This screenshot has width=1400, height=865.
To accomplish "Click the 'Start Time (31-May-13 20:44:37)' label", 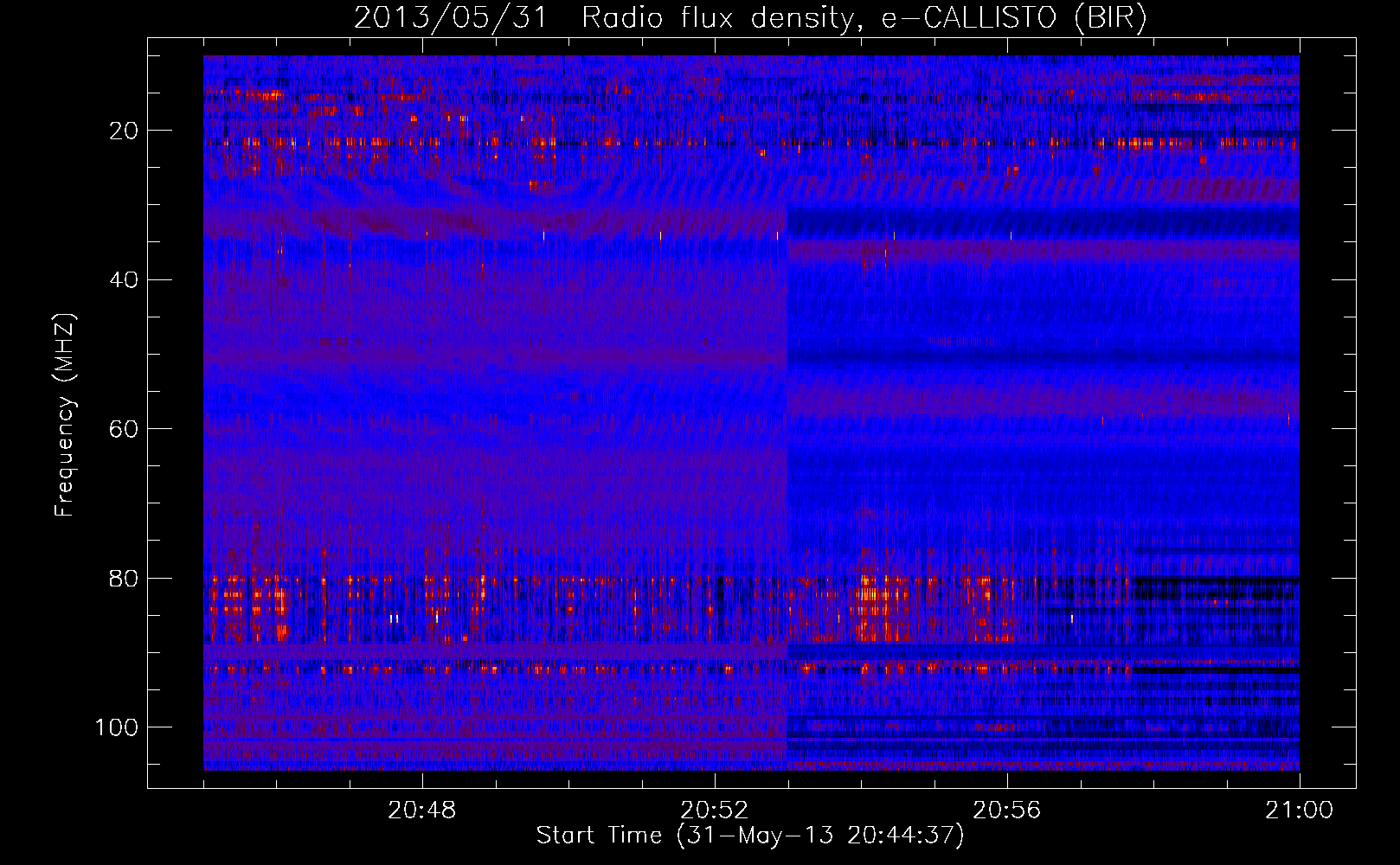I will click(750, 836).
